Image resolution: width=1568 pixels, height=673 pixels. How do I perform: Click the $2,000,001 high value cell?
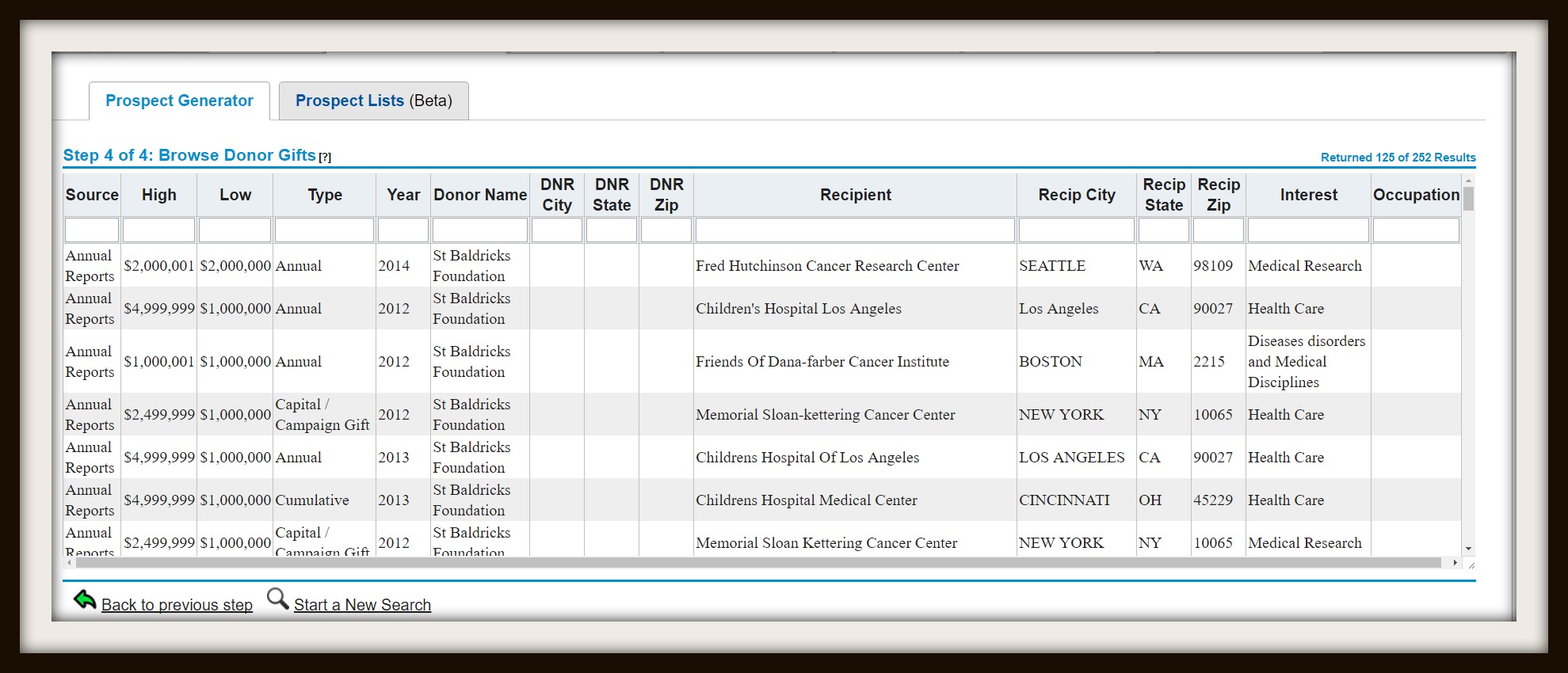(x=159, y=266)
